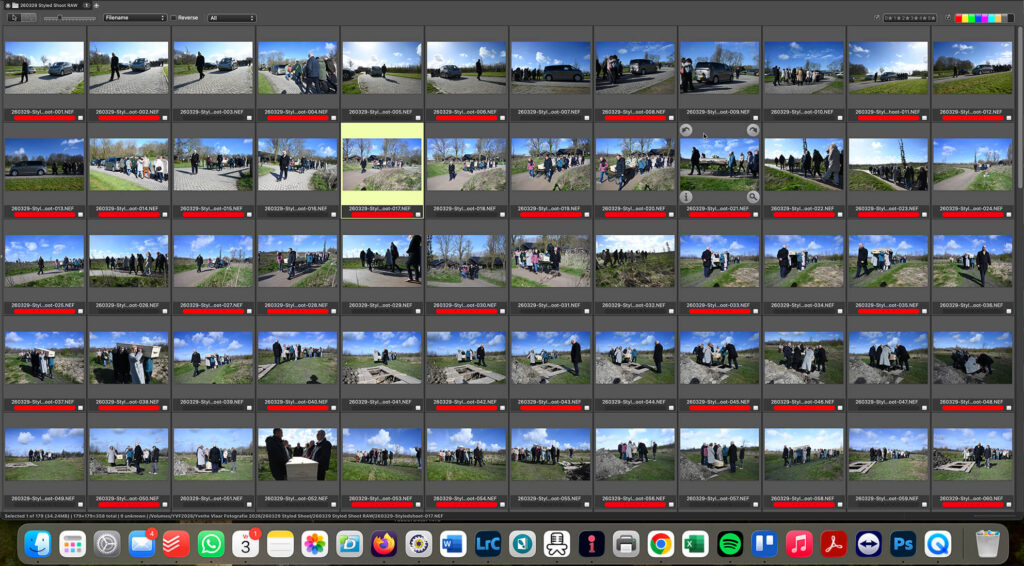Filter by the blue color class
Screen dimensions: 1024x566
(x=978, y=18)
